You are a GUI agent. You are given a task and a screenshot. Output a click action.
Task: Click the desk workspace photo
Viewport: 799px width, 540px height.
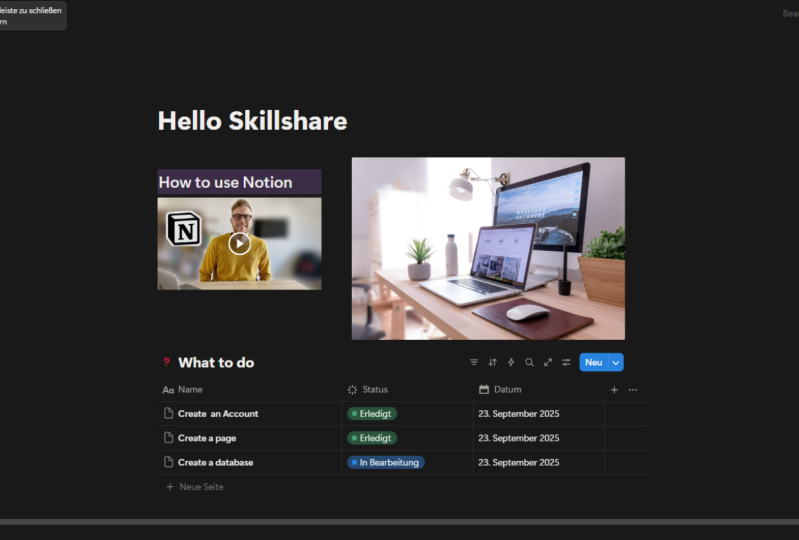click(x=488, y=249)
